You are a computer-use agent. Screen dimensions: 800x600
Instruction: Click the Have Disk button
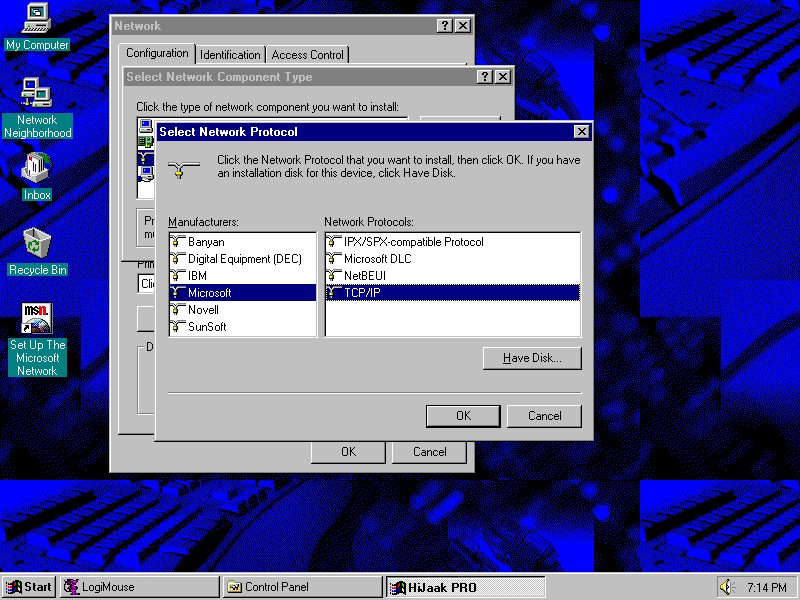tap(531, 358)
